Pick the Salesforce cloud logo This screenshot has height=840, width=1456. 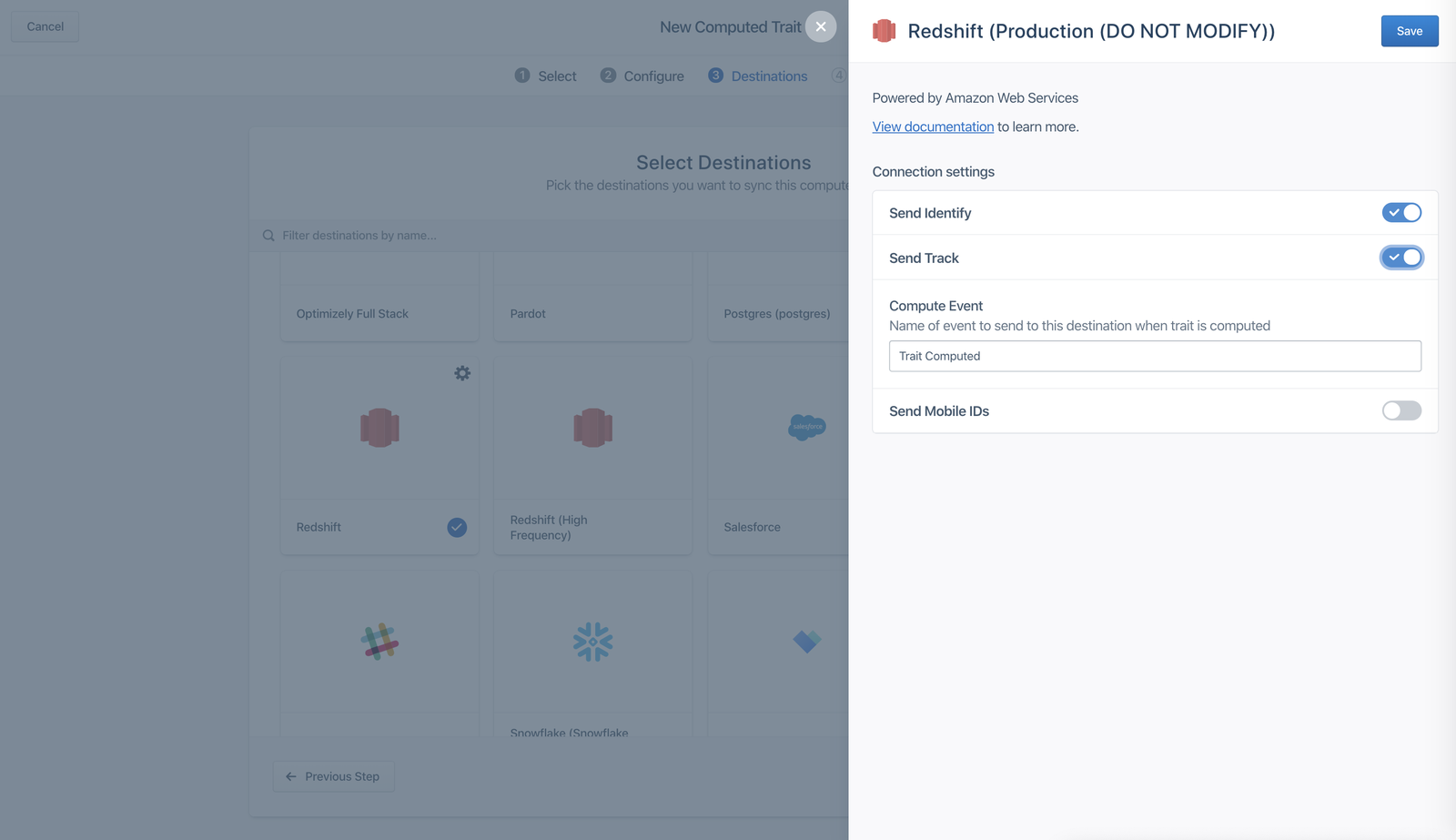(806, 427)
